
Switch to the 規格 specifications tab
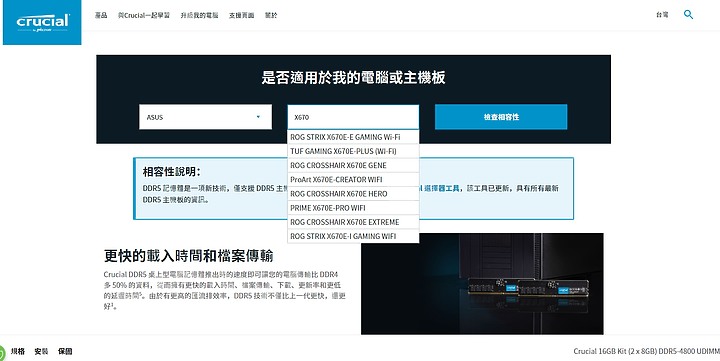[18, 351]
